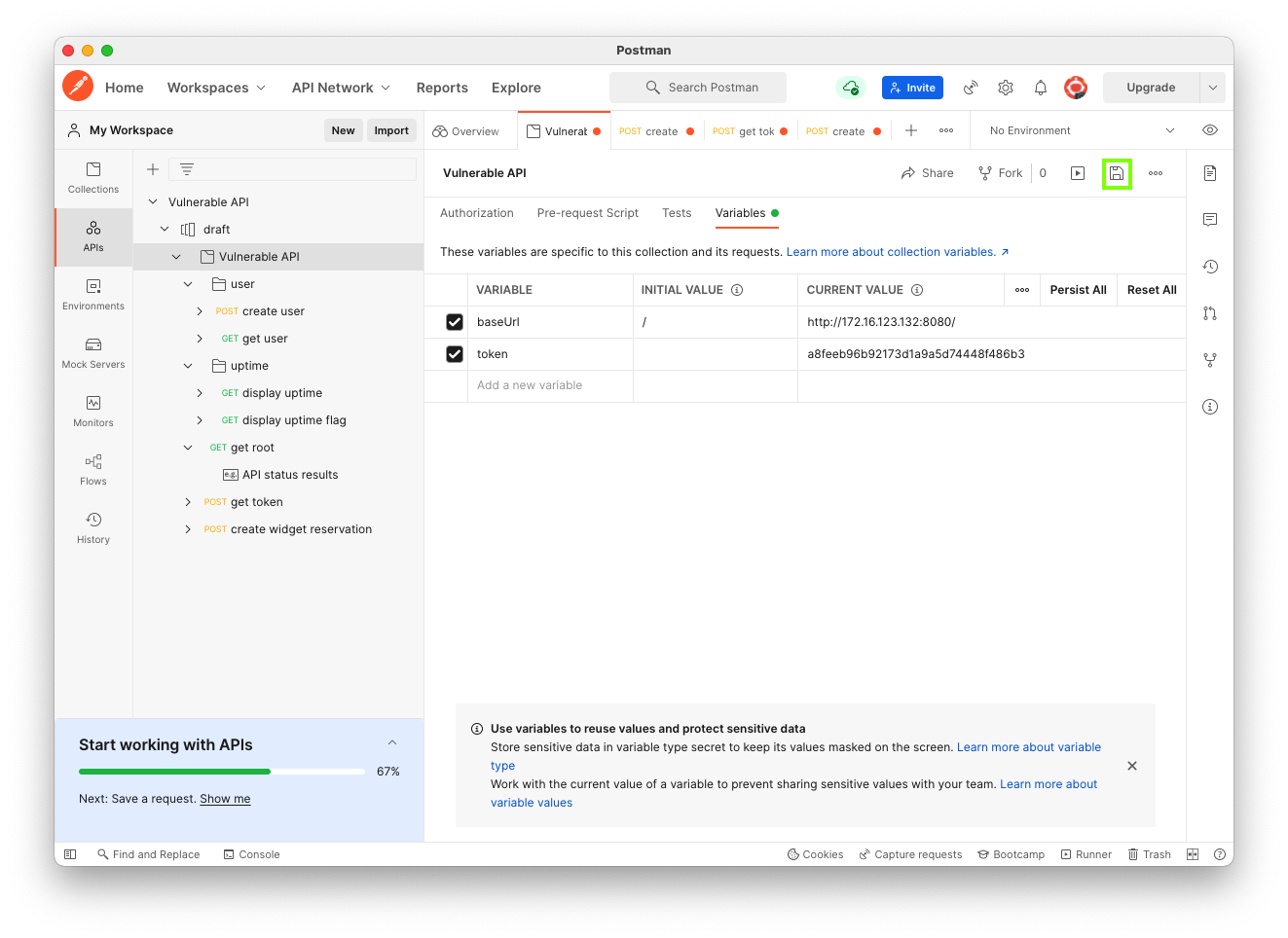Expand the get token request
Image resolution: width=1288 pixels, height=938 pixels.
tap(188, 502)
